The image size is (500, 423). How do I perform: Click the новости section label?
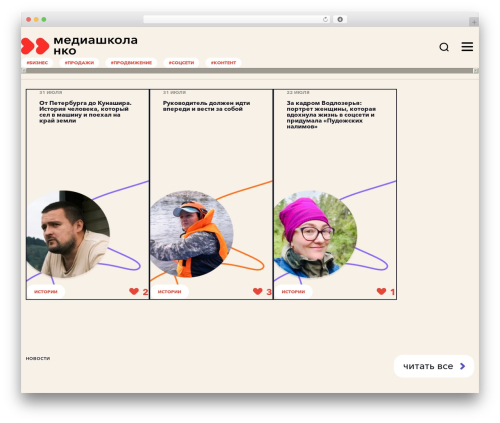point(38,358)
